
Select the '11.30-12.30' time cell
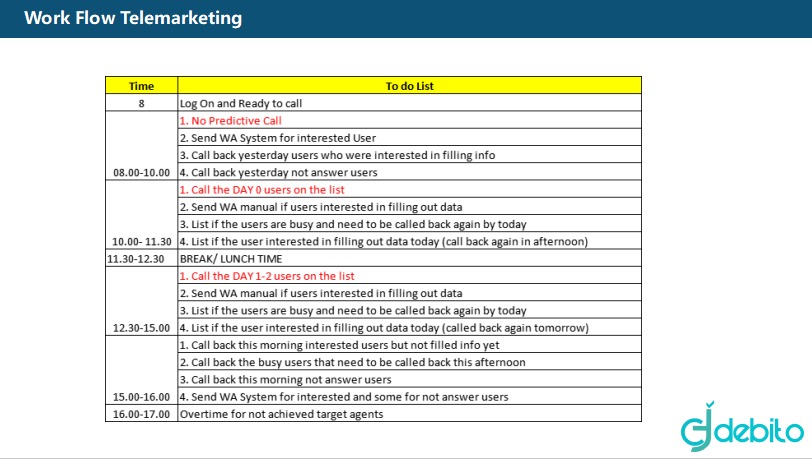[141, 259]
